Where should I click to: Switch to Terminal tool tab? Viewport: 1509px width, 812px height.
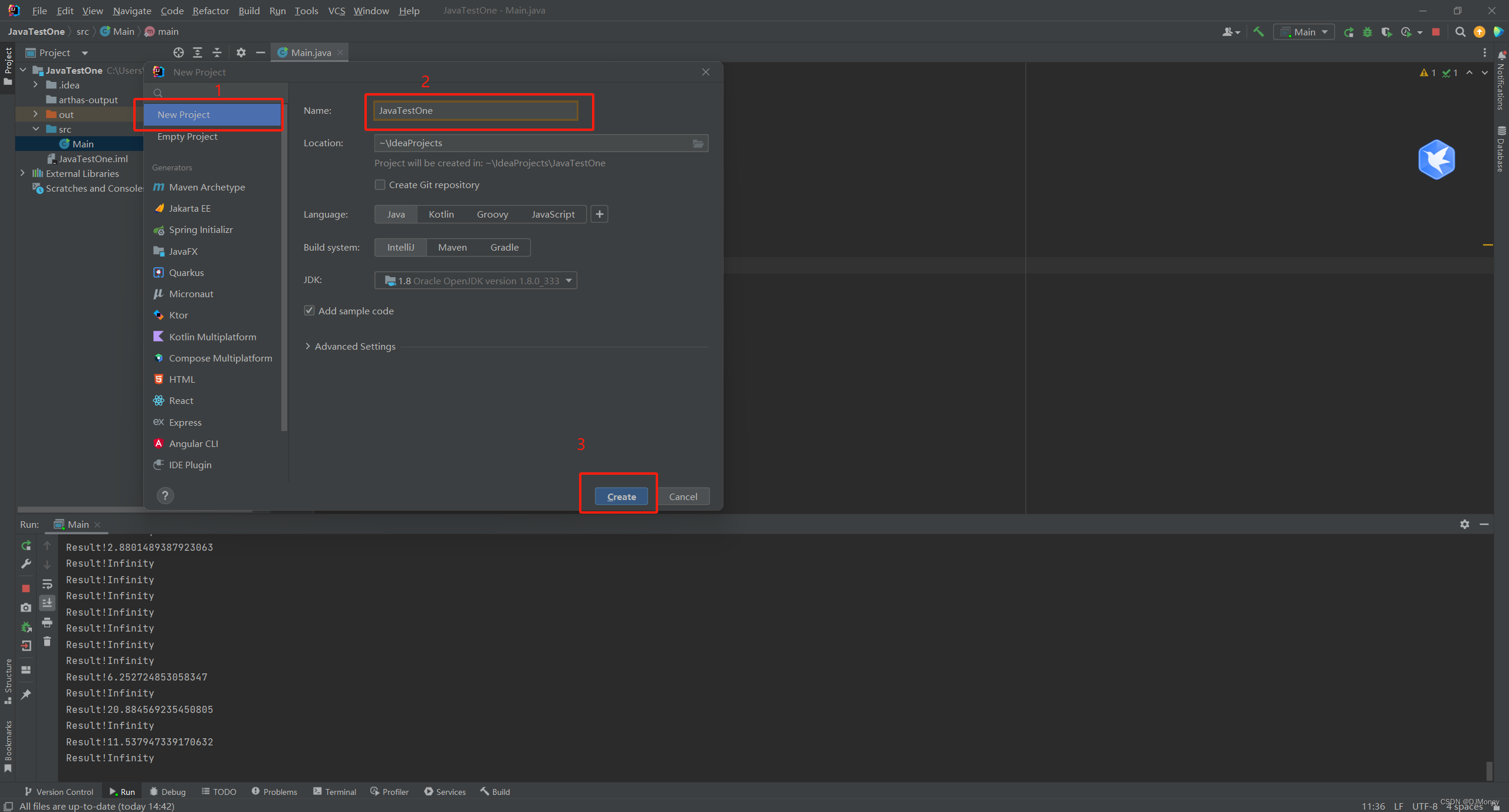(x=334, y=791)
